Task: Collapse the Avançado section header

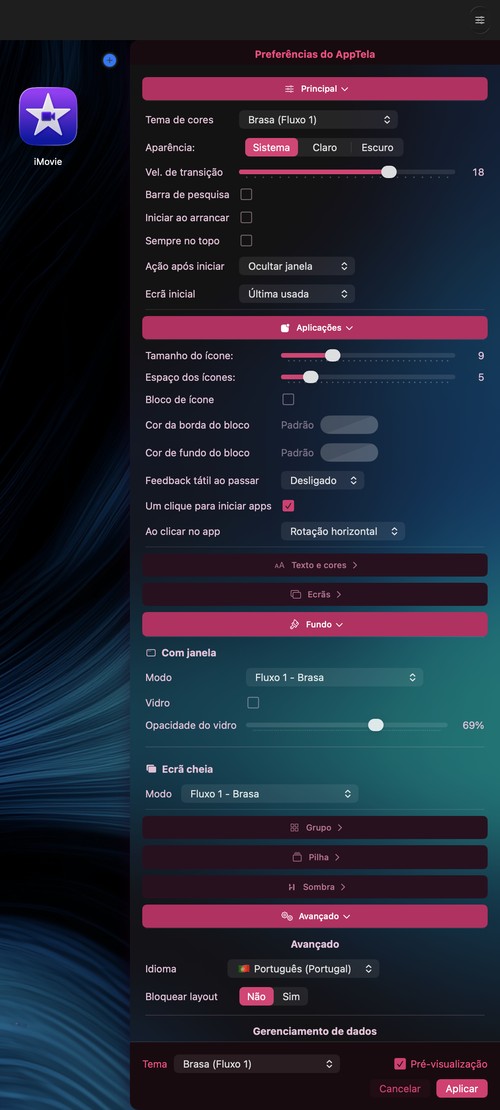Action: pos(314,916)
